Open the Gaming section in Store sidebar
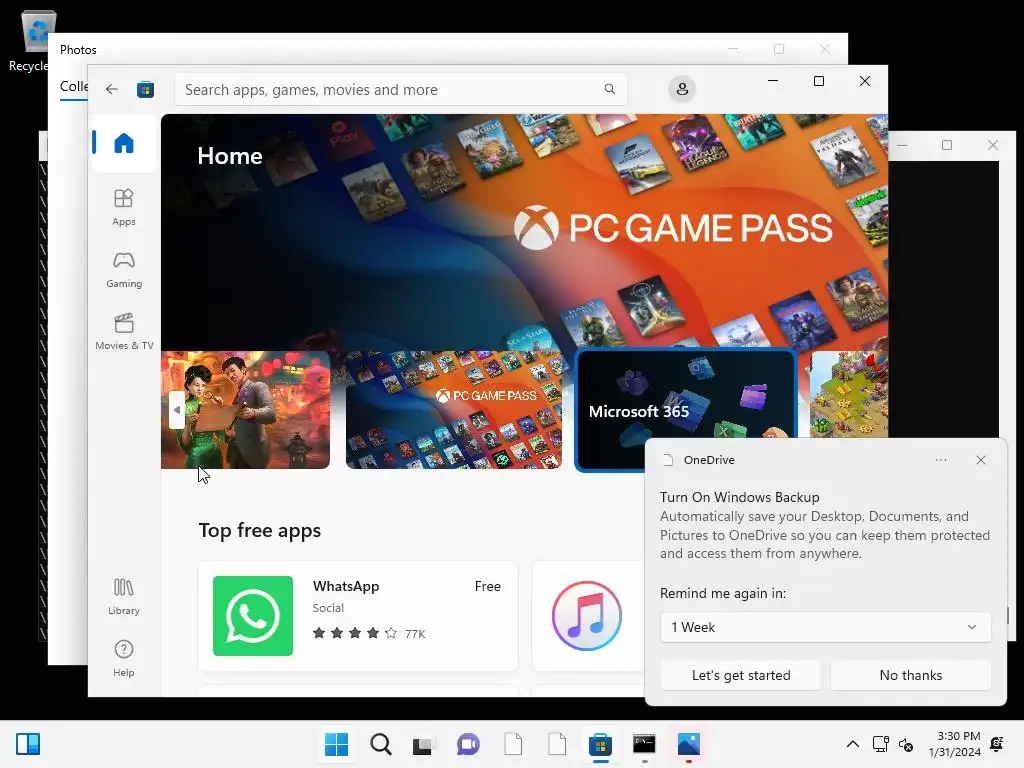The width and height of the screenshot is (1024, 768). click(x=123, y=270)
